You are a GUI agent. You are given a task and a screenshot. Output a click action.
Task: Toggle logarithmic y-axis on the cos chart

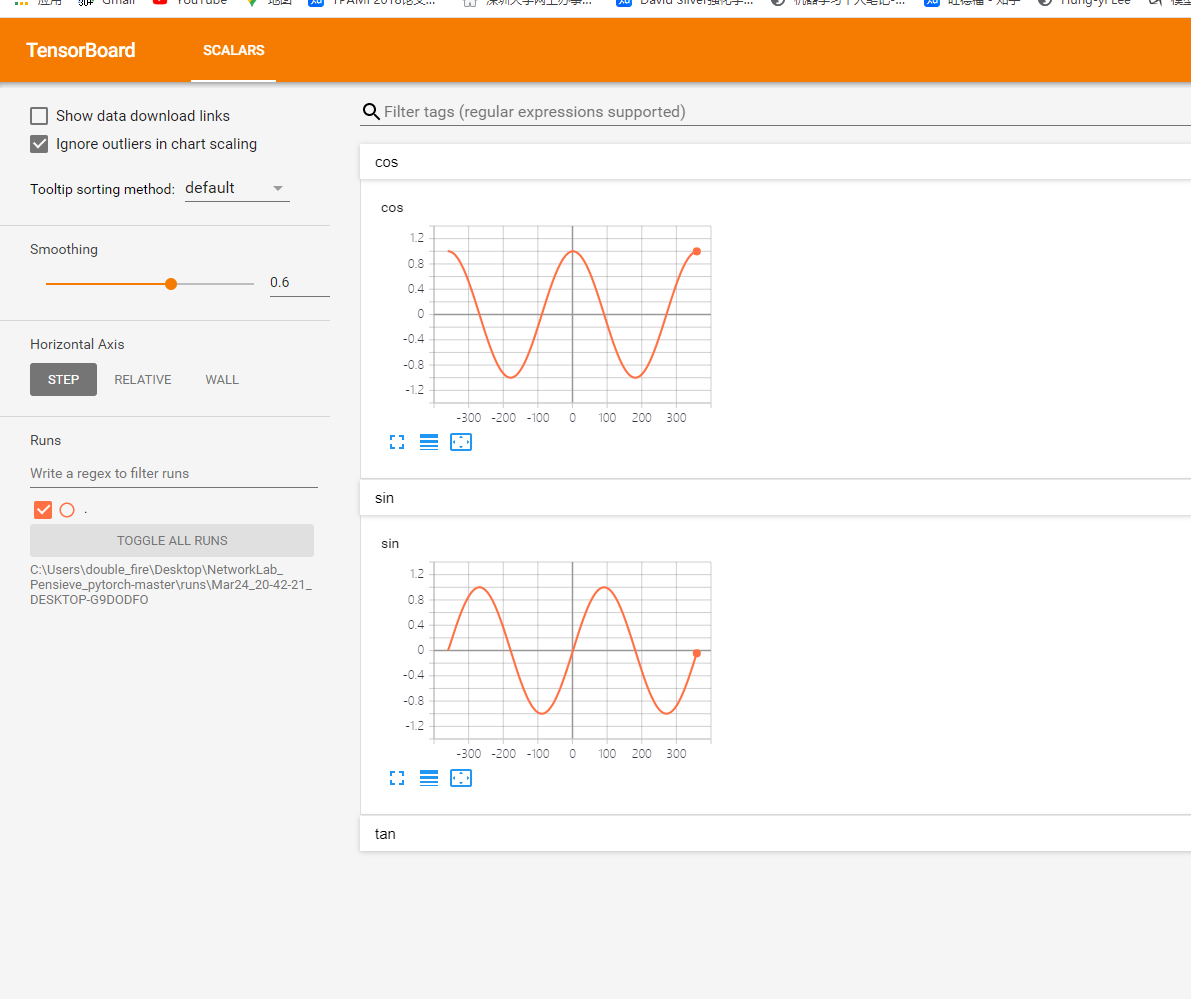pyautogui.click(x=429, y=441)
